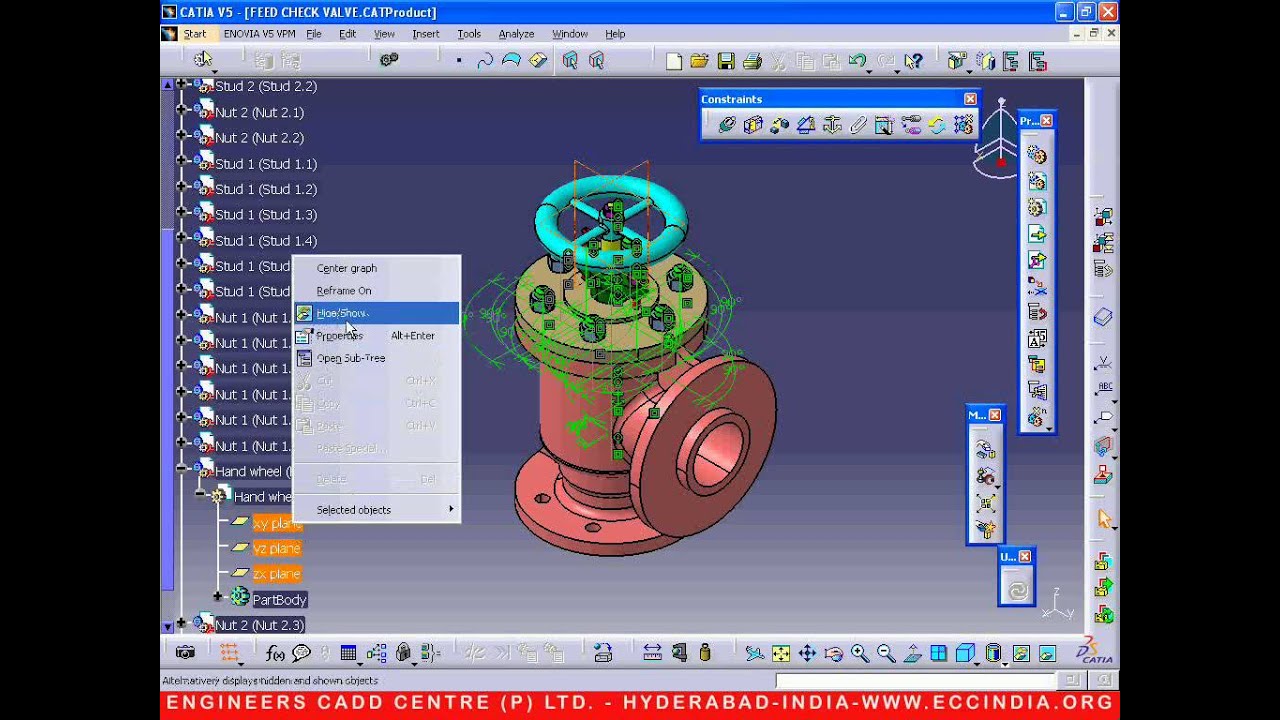Screen dimensions: 1280x720
Task: Select the xy plane tree item
Action: click(x=277, y=523)
